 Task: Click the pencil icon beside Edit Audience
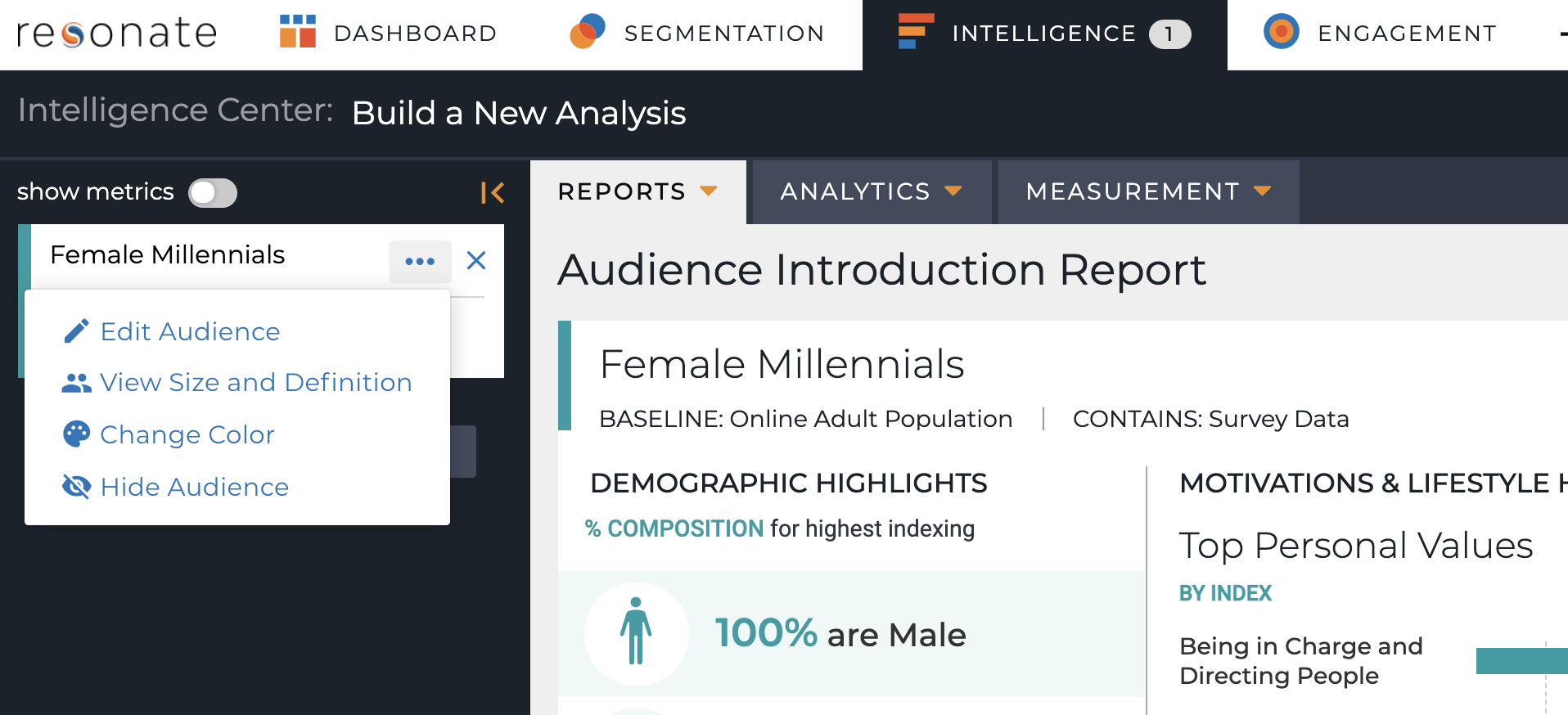tap(76, 331)
